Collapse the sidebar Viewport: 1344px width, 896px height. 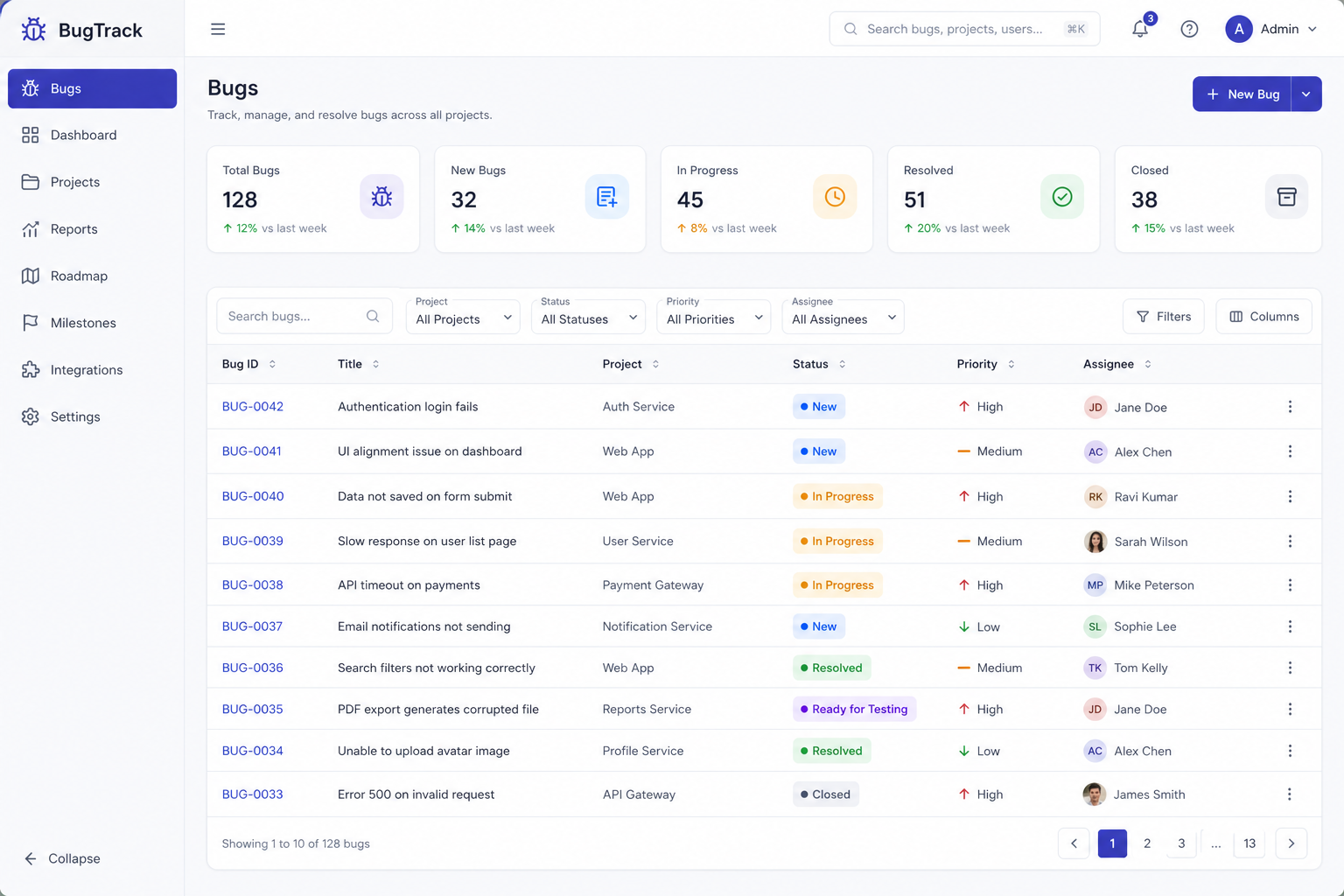pyautogui.click(x=61, y=858)
